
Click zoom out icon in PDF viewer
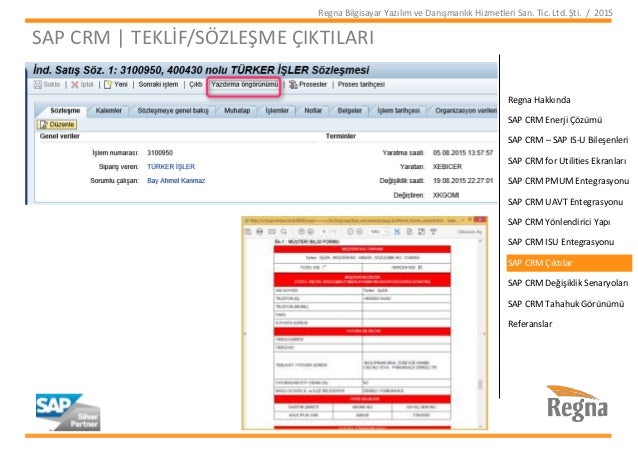coord(350,232)
